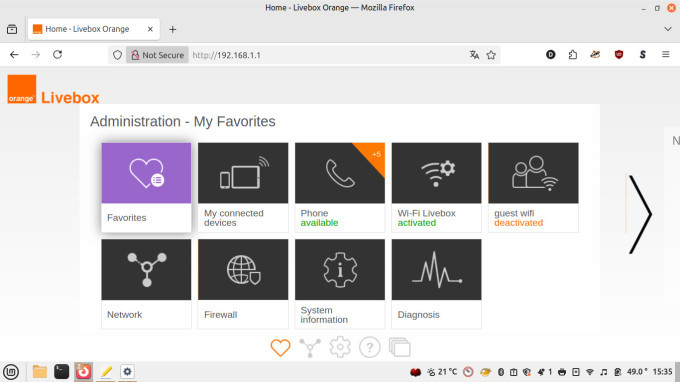Open the Firewall tile

pos(243,284)
